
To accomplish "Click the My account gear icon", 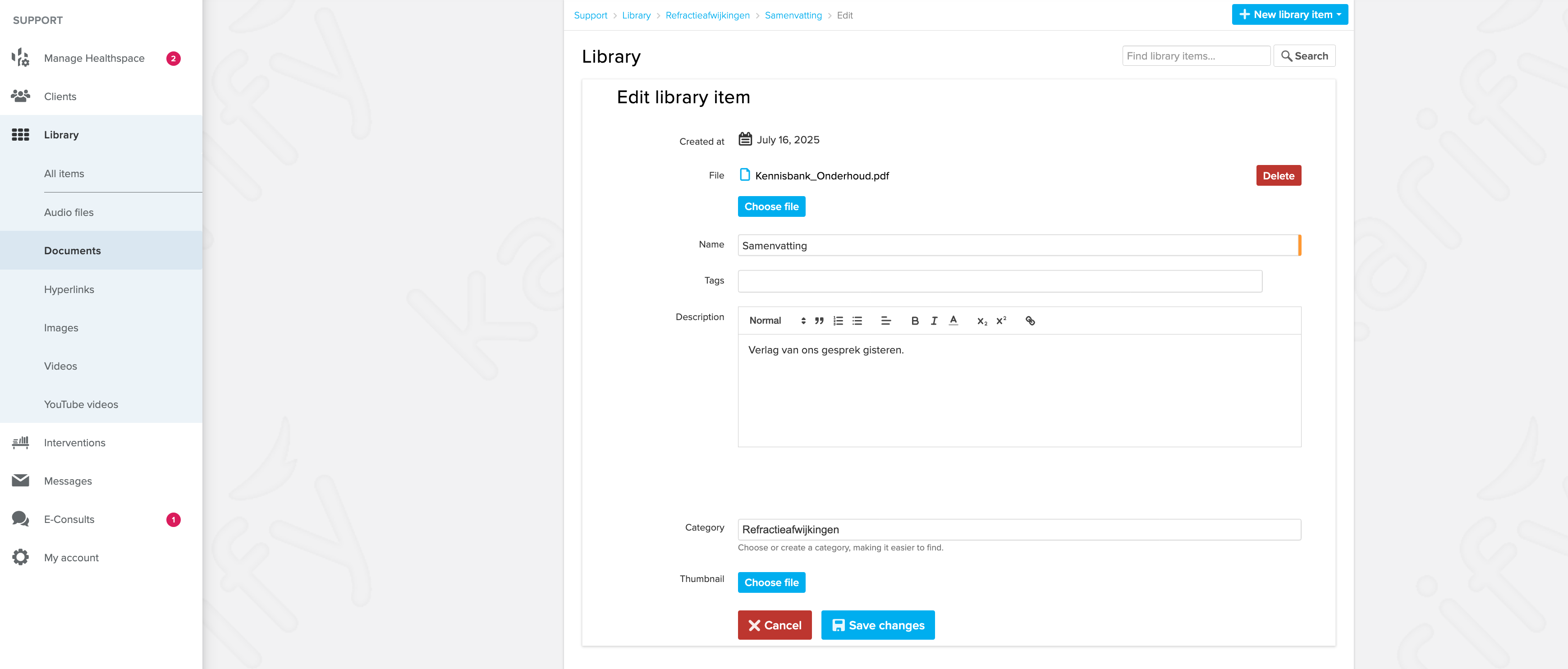I will pos(21,558).
